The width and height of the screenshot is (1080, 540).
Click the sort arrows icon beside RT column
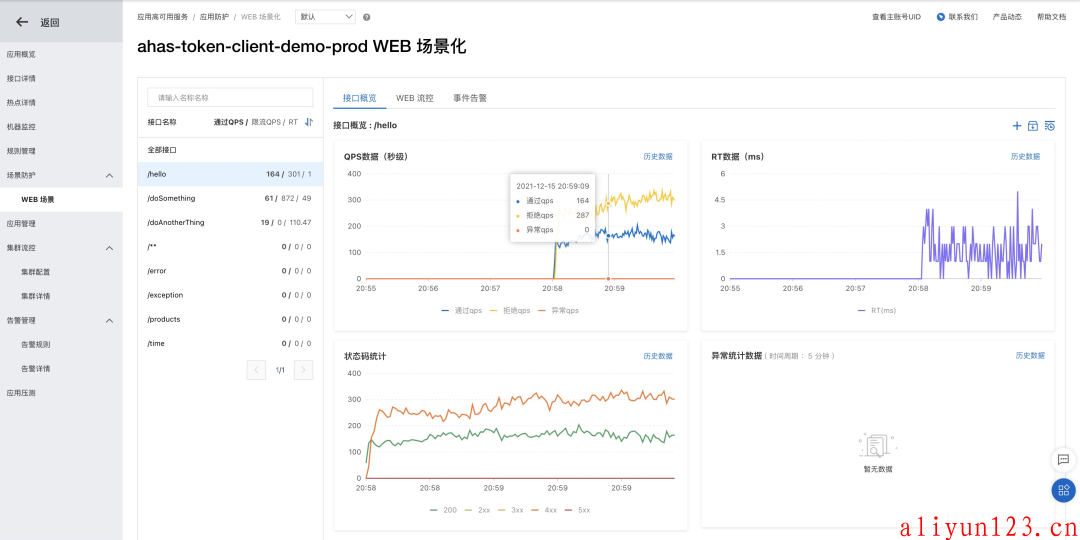coord(309,122)
